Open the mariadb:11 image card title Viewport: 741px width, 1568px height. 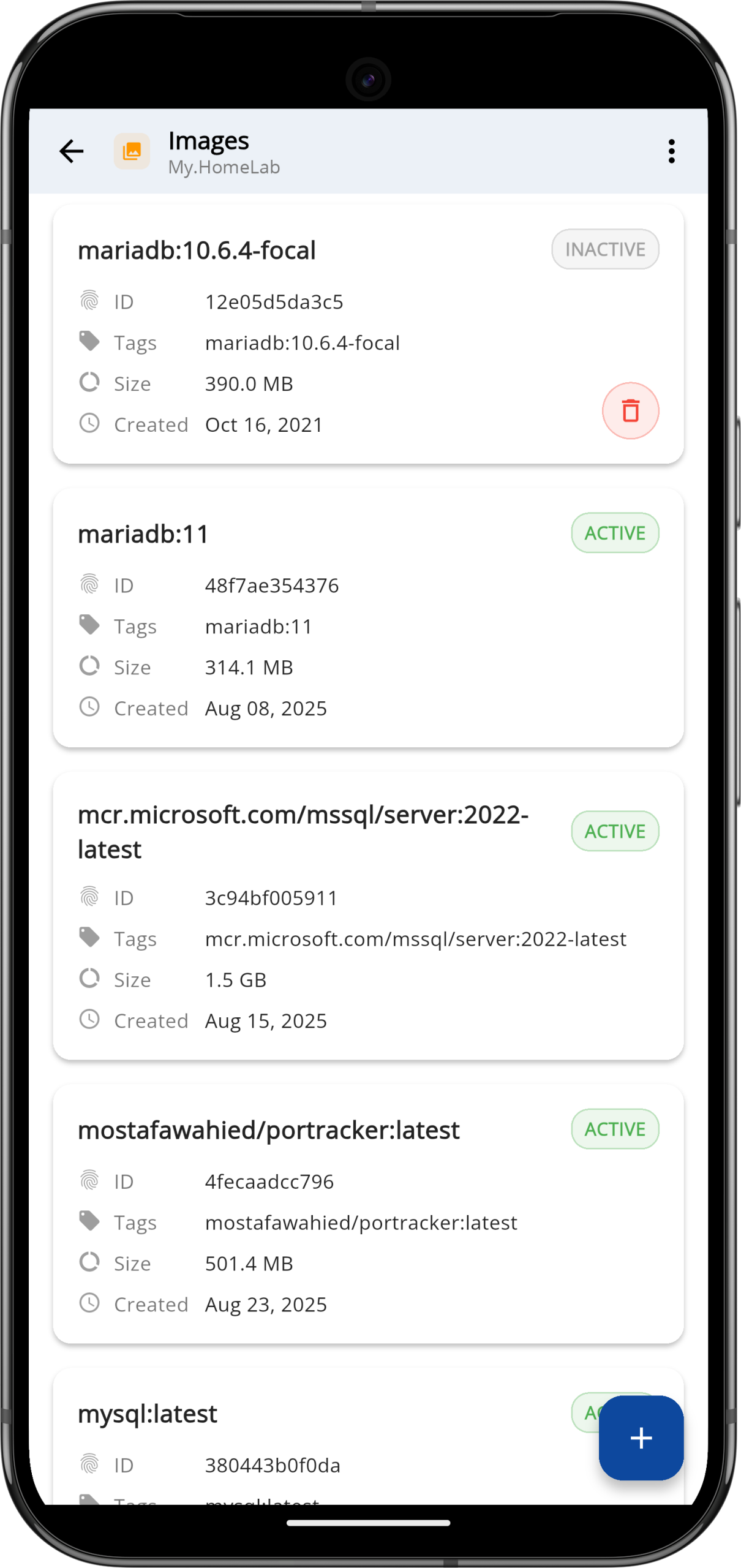tap(143, 533)
